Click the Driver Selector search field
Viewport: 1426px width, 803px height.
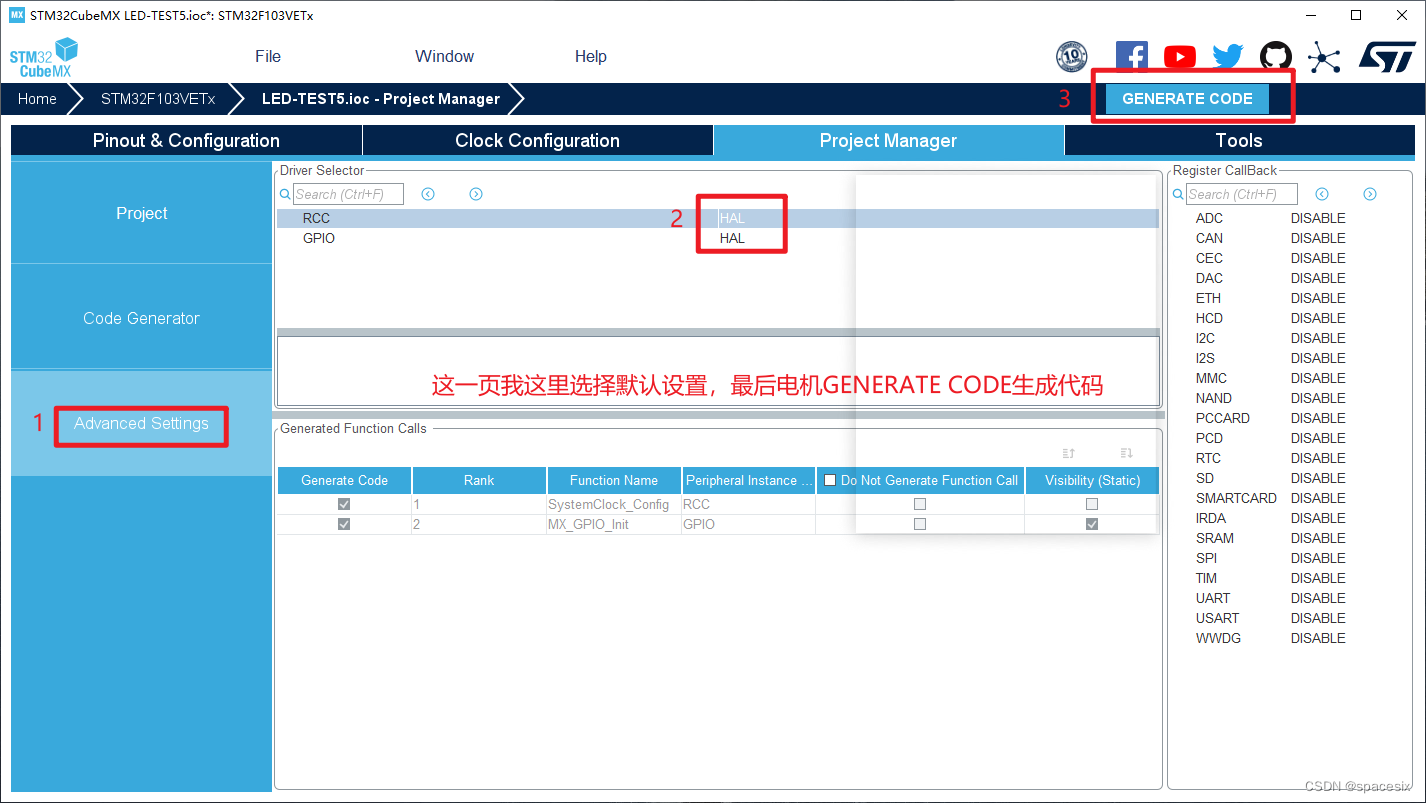point(348,194)
